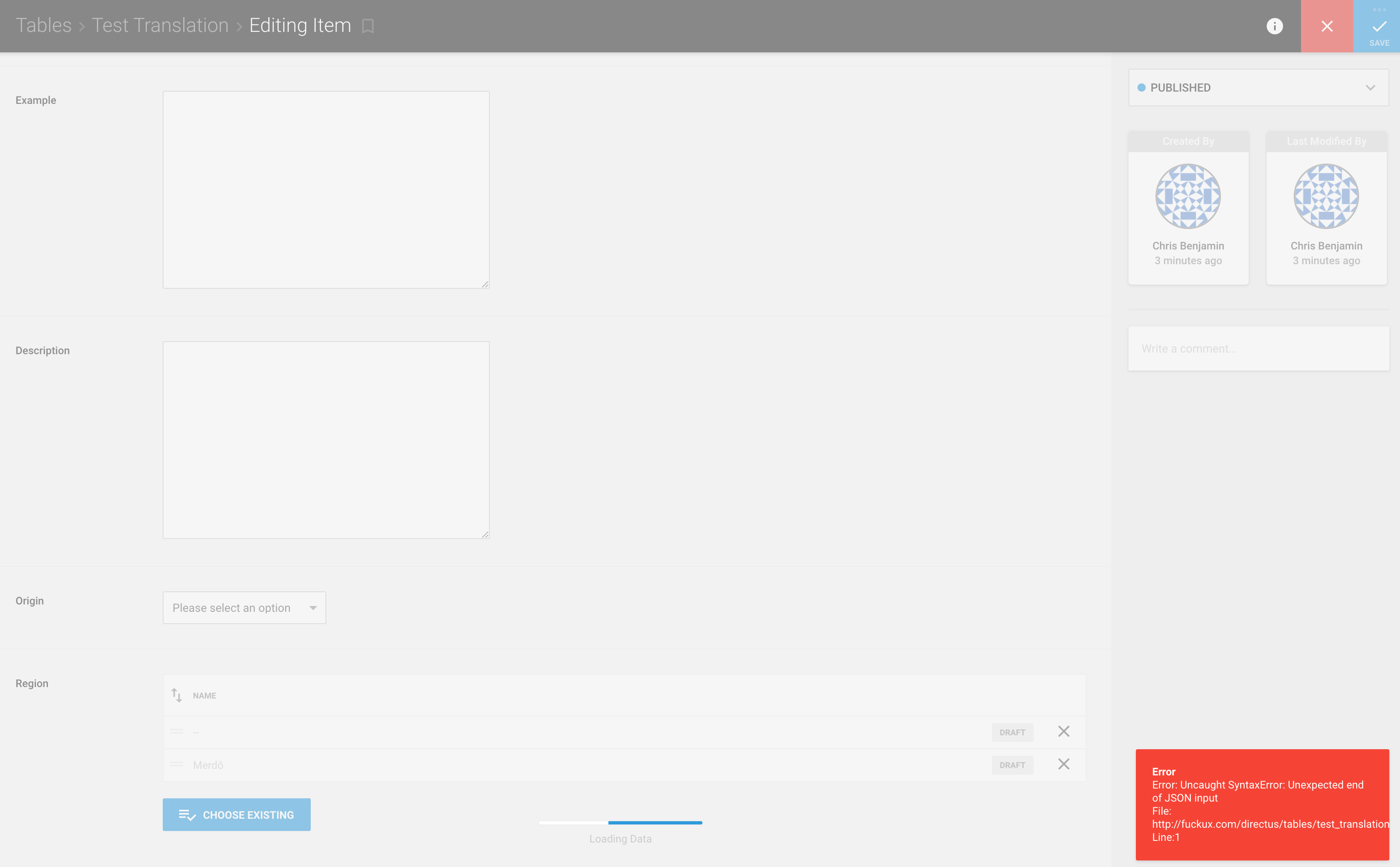Remove the Merdô Region row
Viewport: 1400px width, 867px height.
click(x=1063, y=764)
